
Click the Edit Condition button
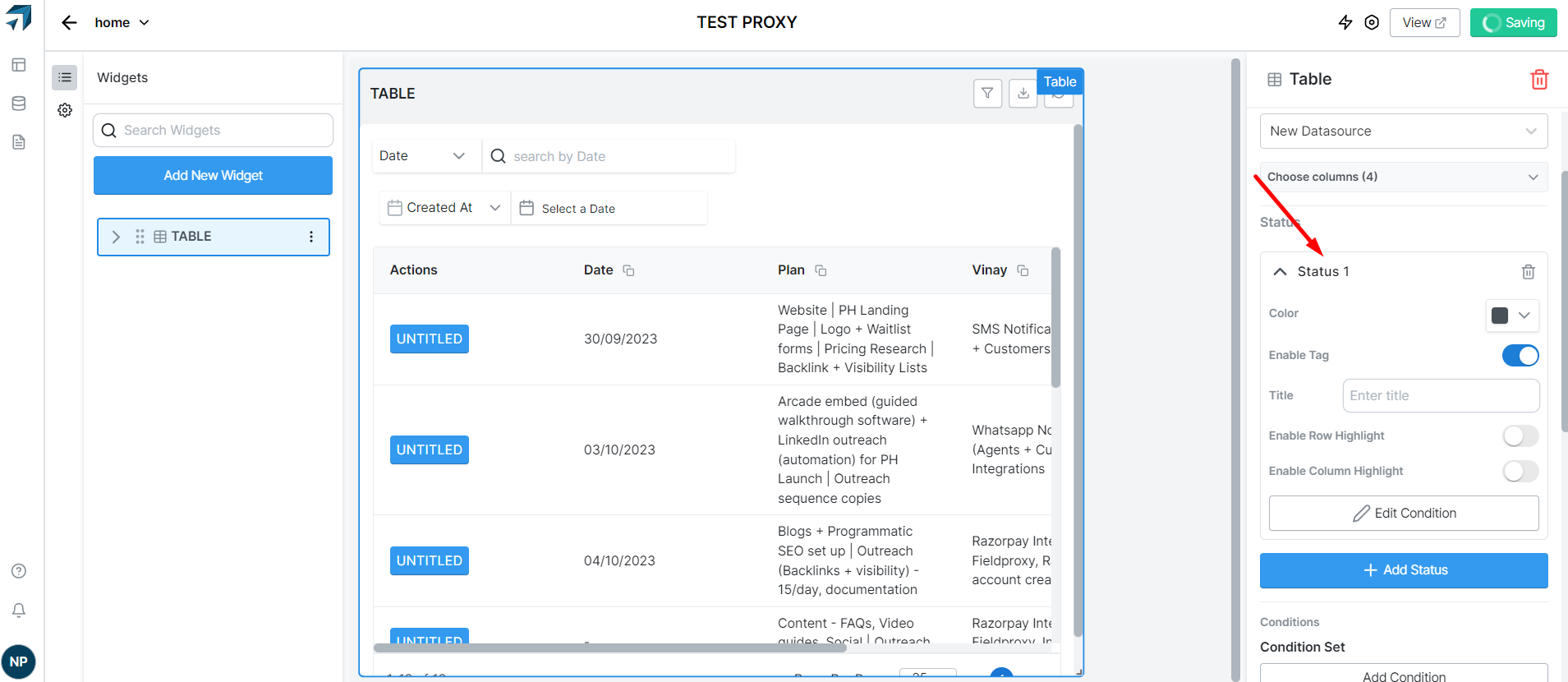click(1403, 514)
